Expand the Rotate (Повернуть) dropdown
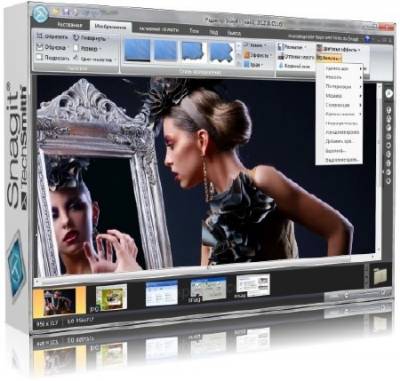Viewport: 400px width, 381px height. tap(90, 38)
